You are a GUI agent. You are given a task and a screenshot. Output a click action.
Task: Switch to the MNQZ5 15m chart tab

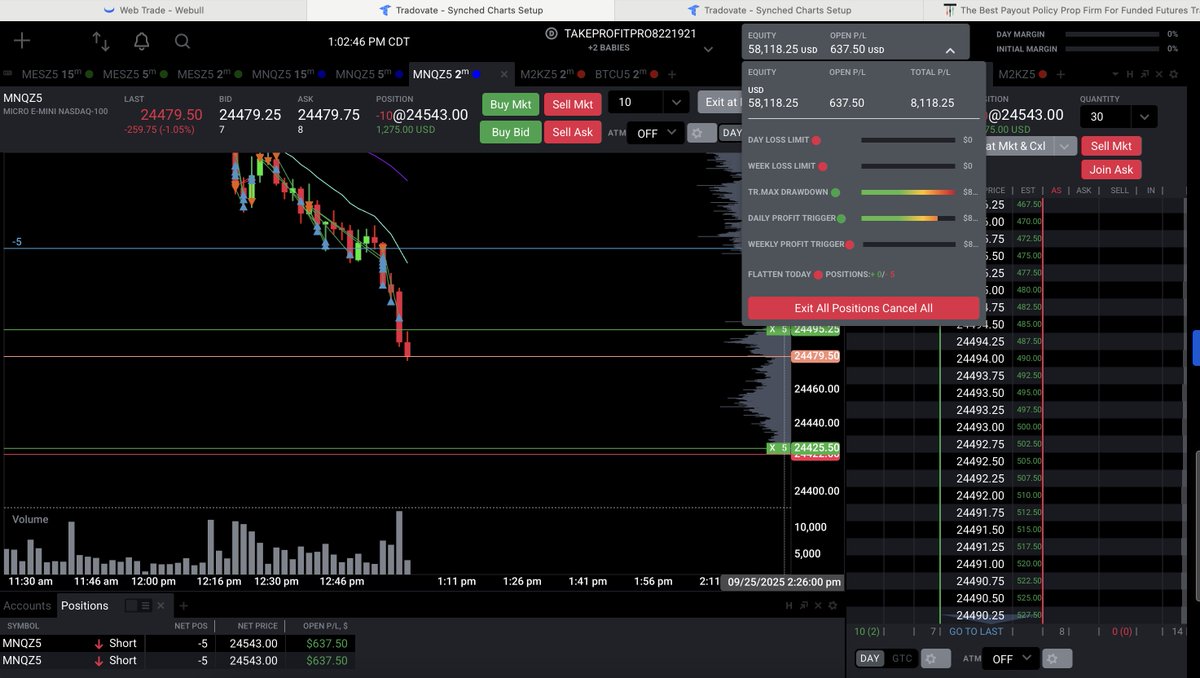pos(283,73)
